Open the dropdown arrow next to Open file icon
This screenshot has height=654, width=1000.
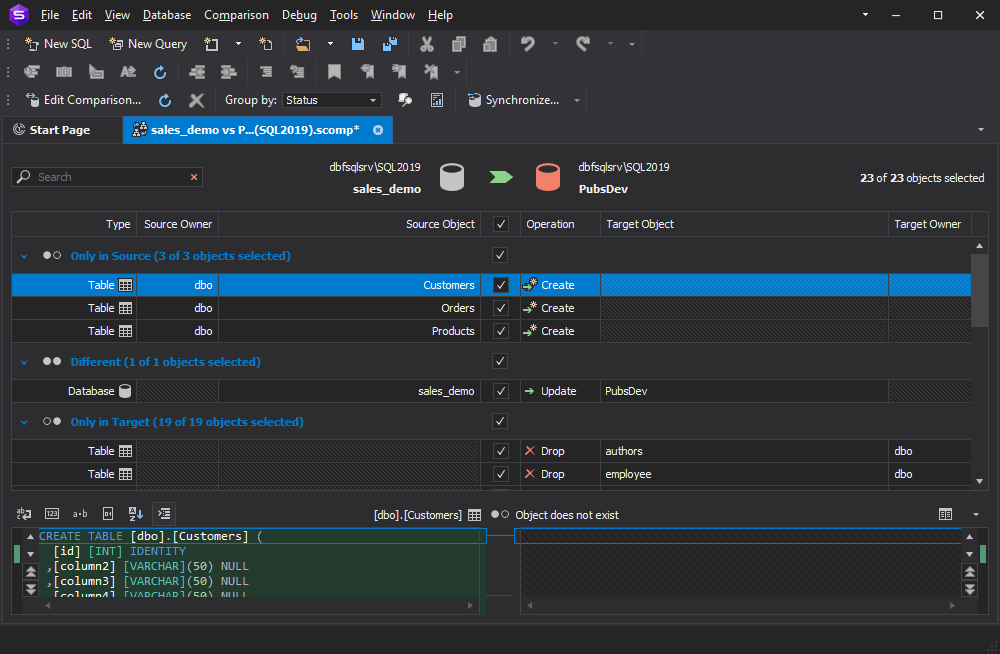[330, 44]
